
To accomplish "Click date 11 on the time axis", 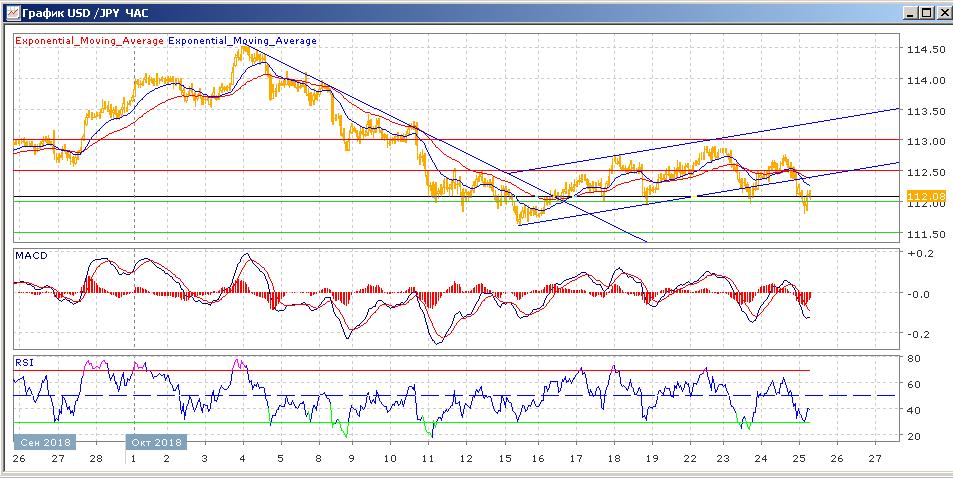I will (428, 458).
